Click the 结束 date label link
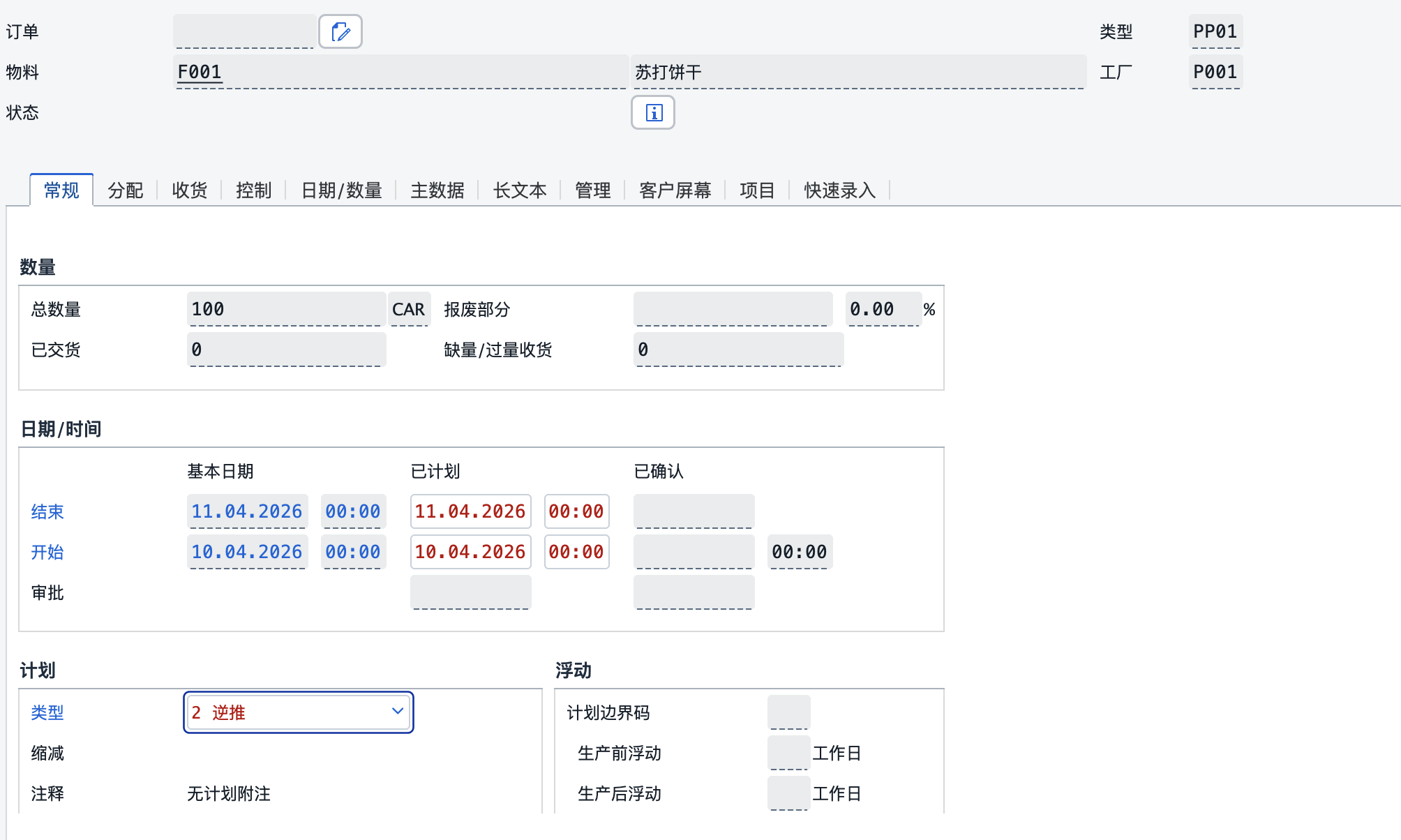This screenshot has width=1401, height=840. [47, 512]
